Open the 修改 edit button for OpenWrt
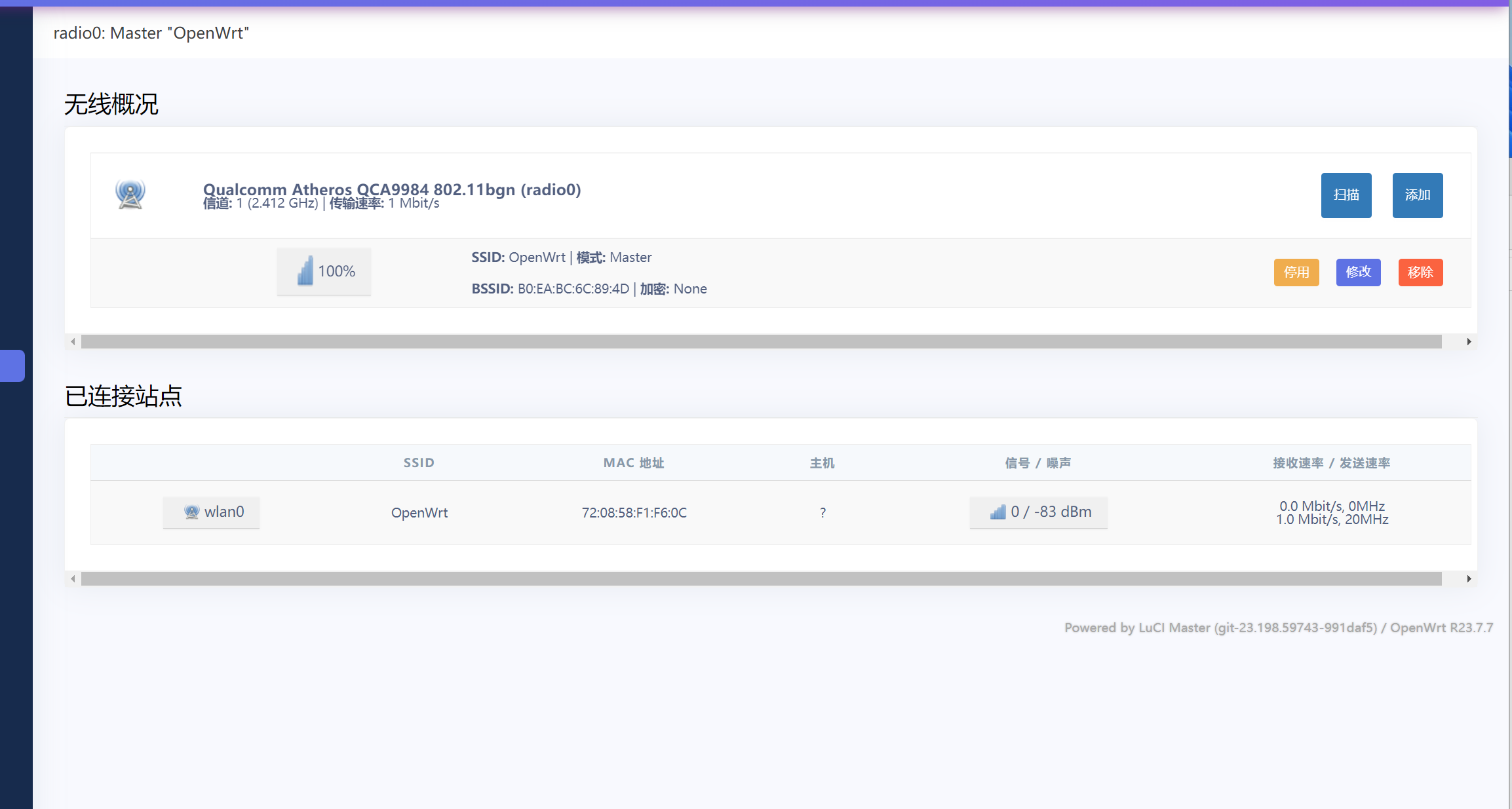Screen dimensions: 1512x809 [1358, 273]
